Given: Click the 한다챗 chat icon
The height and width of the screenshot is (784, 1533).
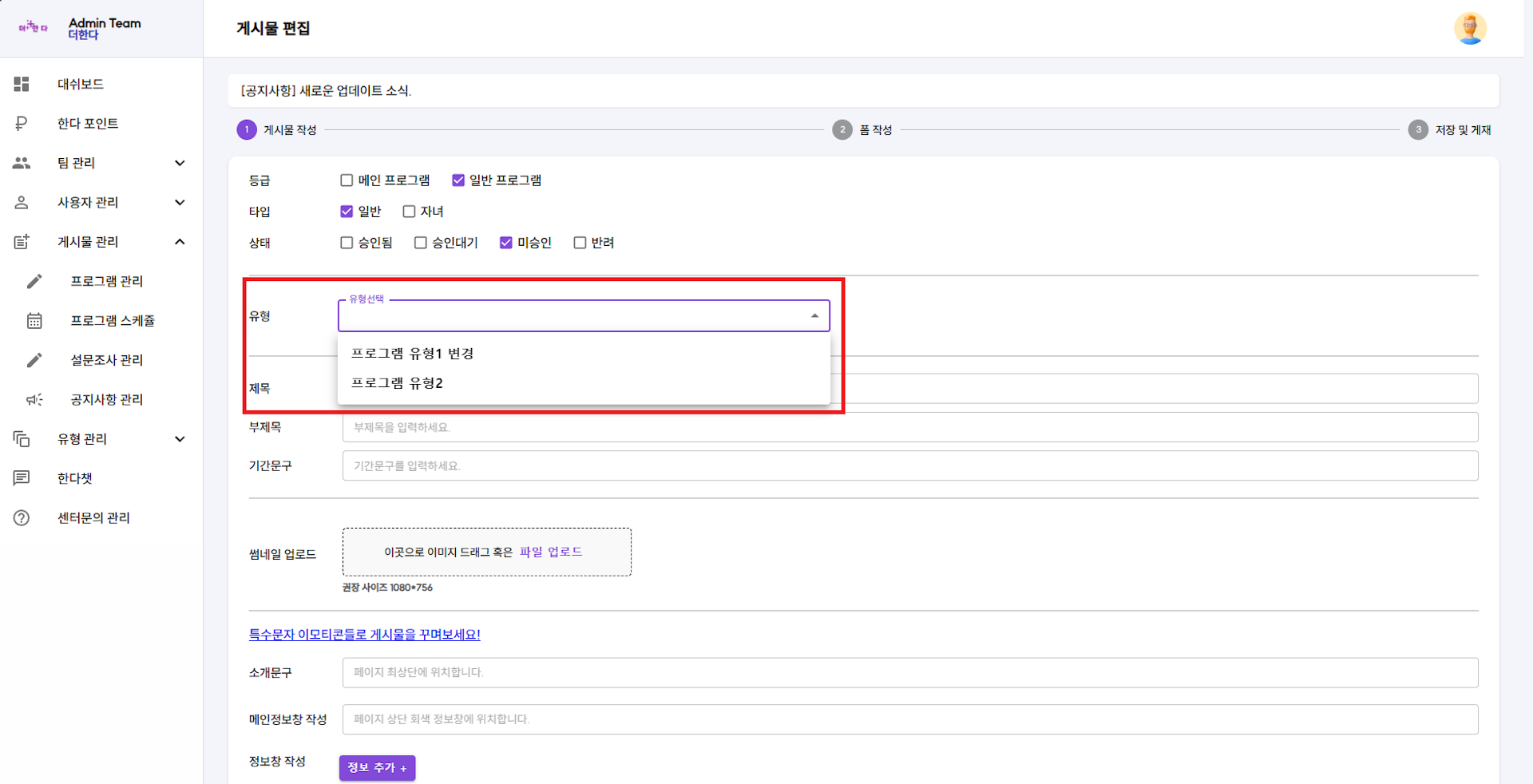Looking at the screenshot, I should (x=22, y=478).
